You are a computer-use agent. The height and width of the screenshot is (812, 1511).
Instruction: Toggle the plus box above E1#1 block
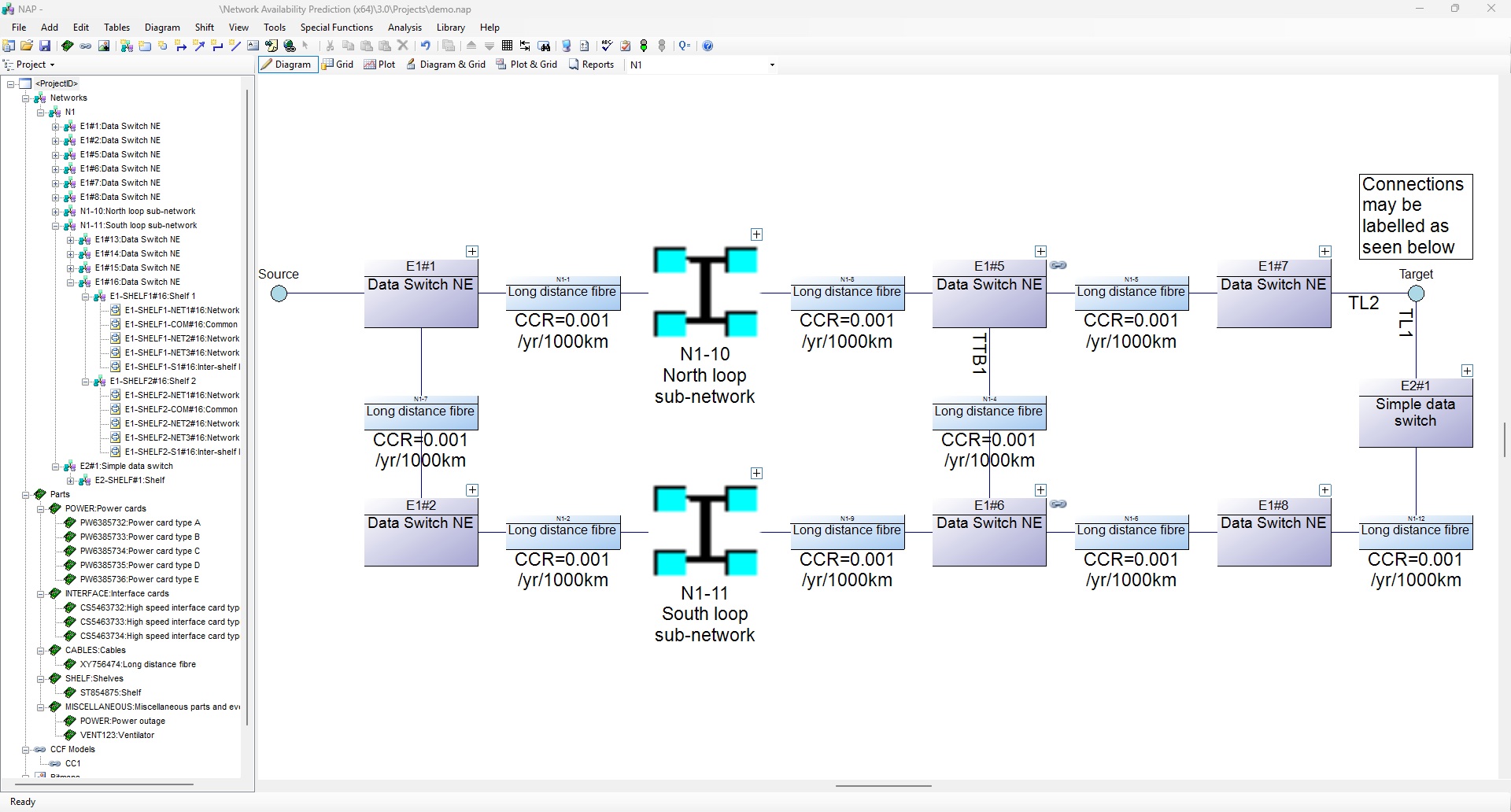[x=472, y=252]
